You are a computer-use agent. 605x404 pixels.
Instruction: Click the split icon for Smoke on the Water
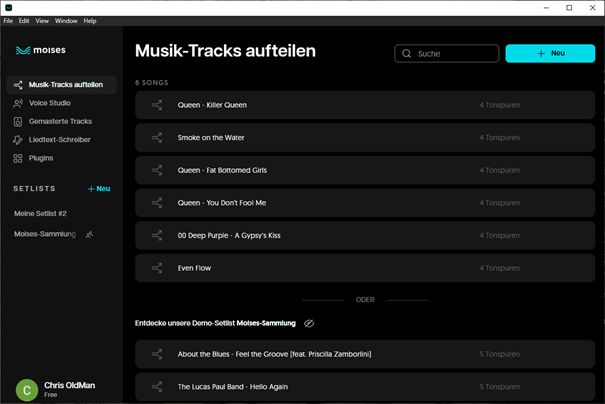click(157, 138)
